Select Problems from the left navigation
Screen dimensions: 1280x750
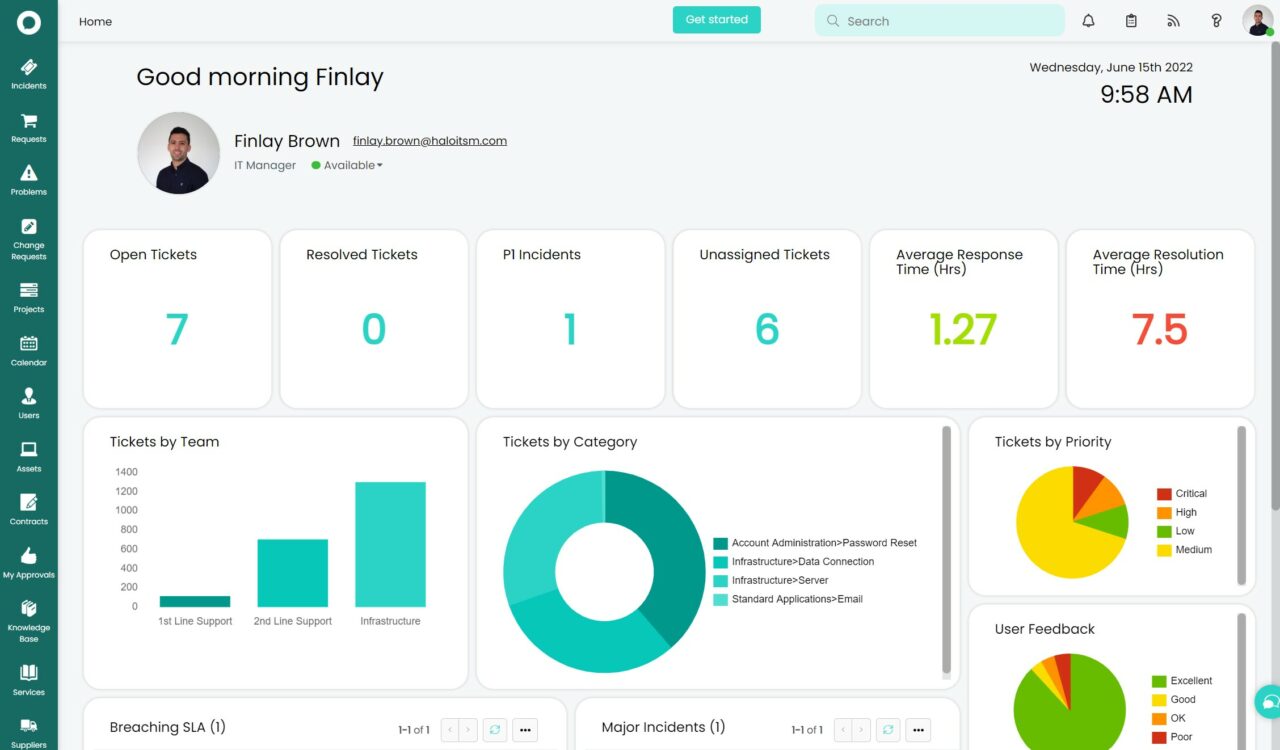[28, 180]
